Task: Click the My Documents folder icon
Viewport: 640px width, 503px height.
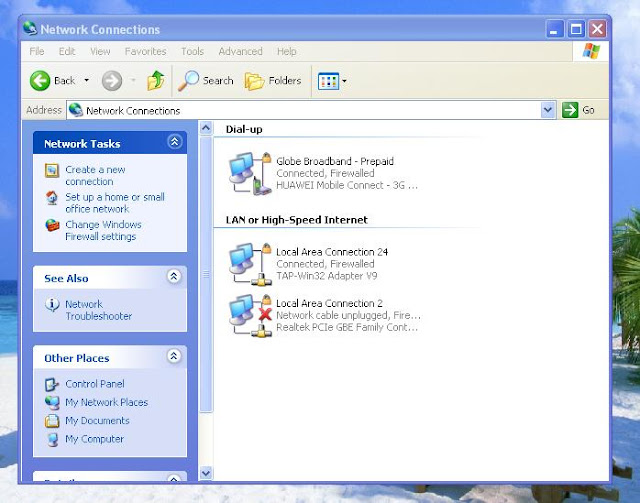Action: pyautogui.click(x=52, y=421)
